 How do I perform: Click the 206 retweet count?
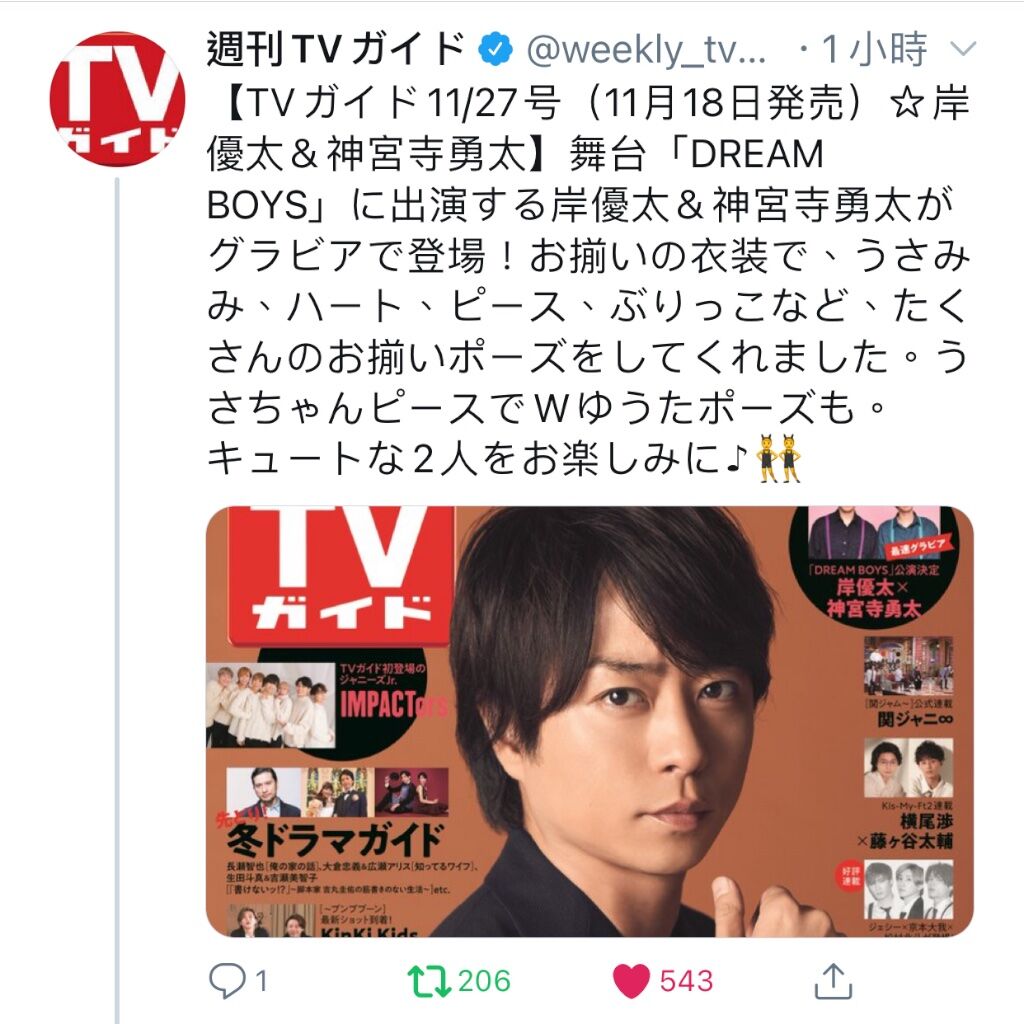[x=484, y=981]
